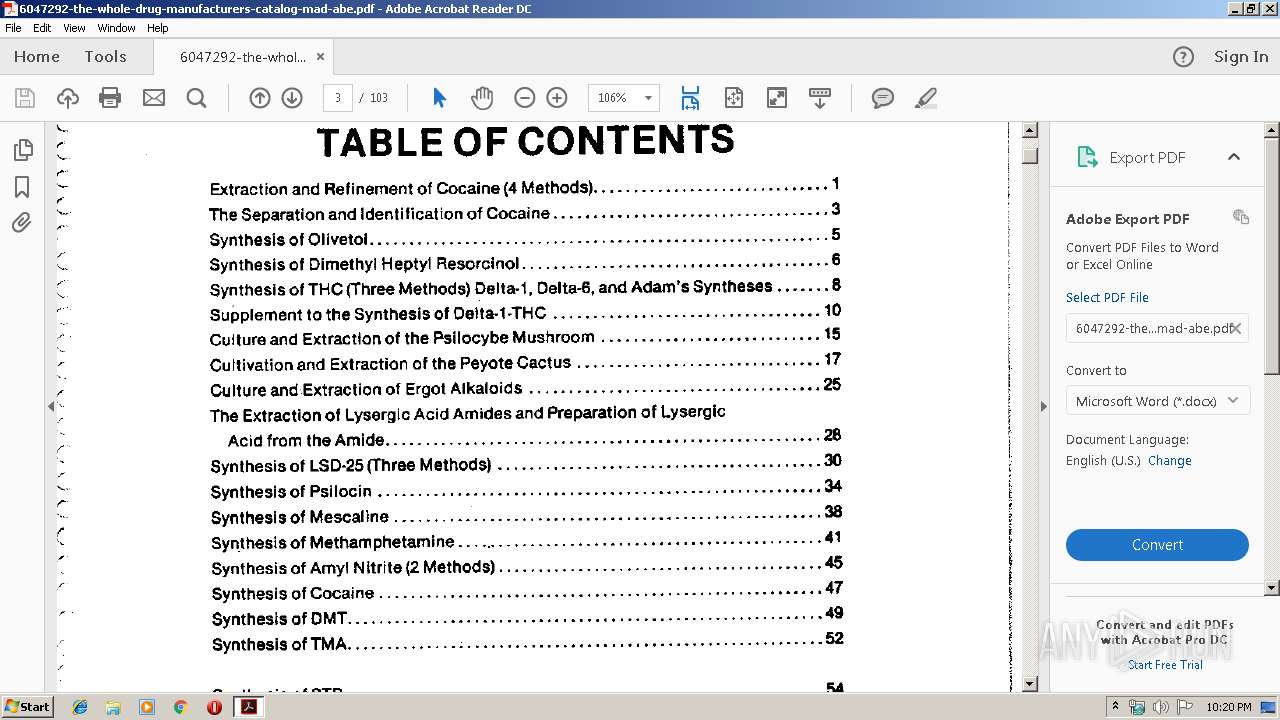Click the volume speaker tray icon
This screenshot has height=720, width=1280.
(x=1160, y=707)
